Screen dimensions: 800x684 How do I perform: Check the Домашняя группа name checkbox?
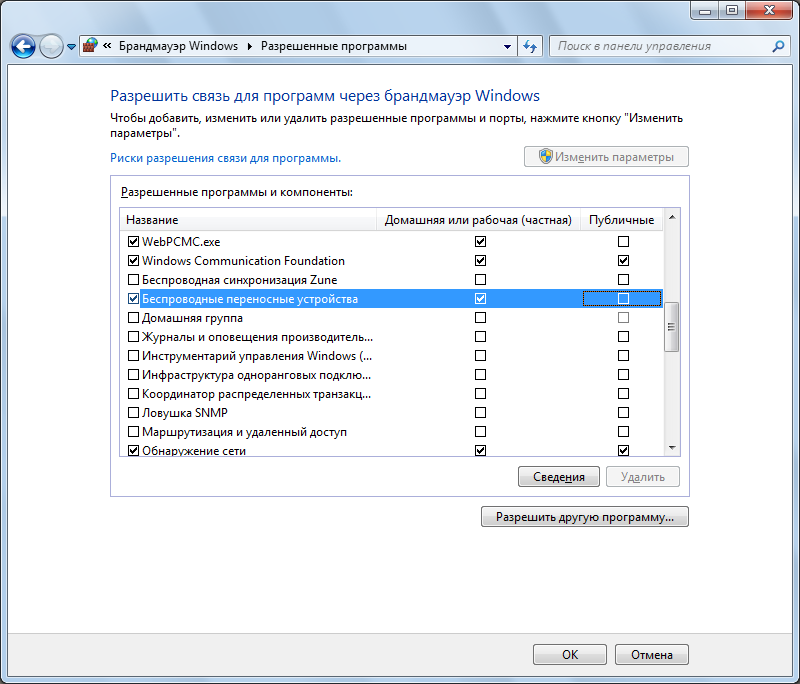point(133,318)
